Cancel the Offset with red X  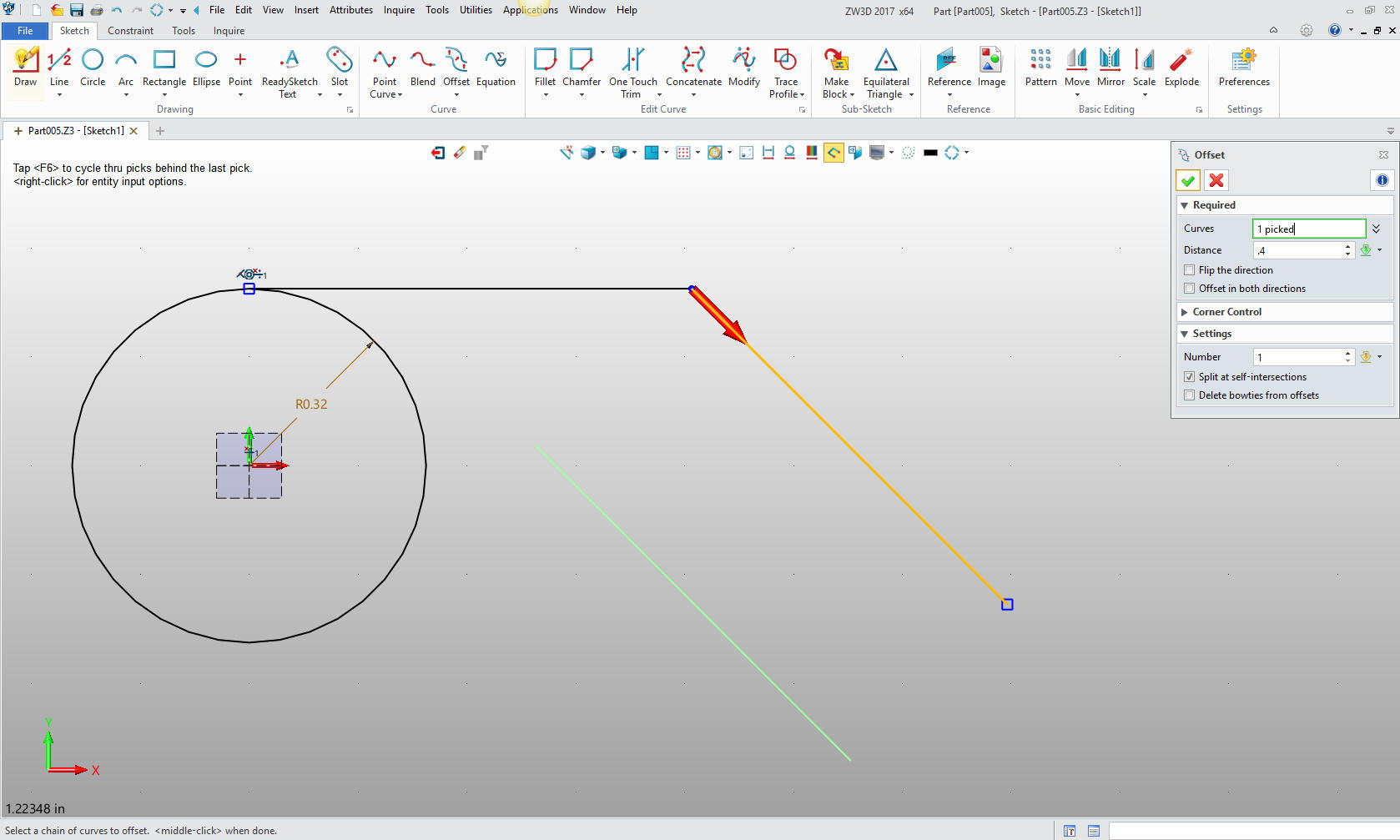tap(1216, 180)
